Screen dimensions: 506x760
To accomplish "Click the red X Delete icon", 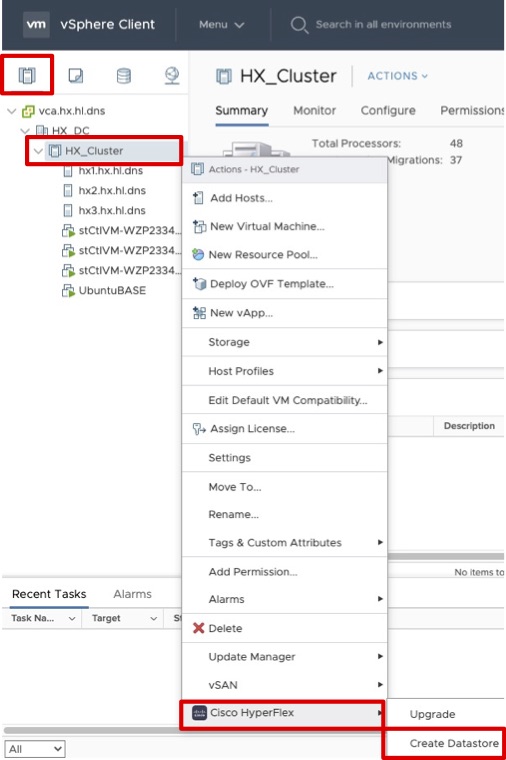I will pyautogui.click(x=198, y=628).
